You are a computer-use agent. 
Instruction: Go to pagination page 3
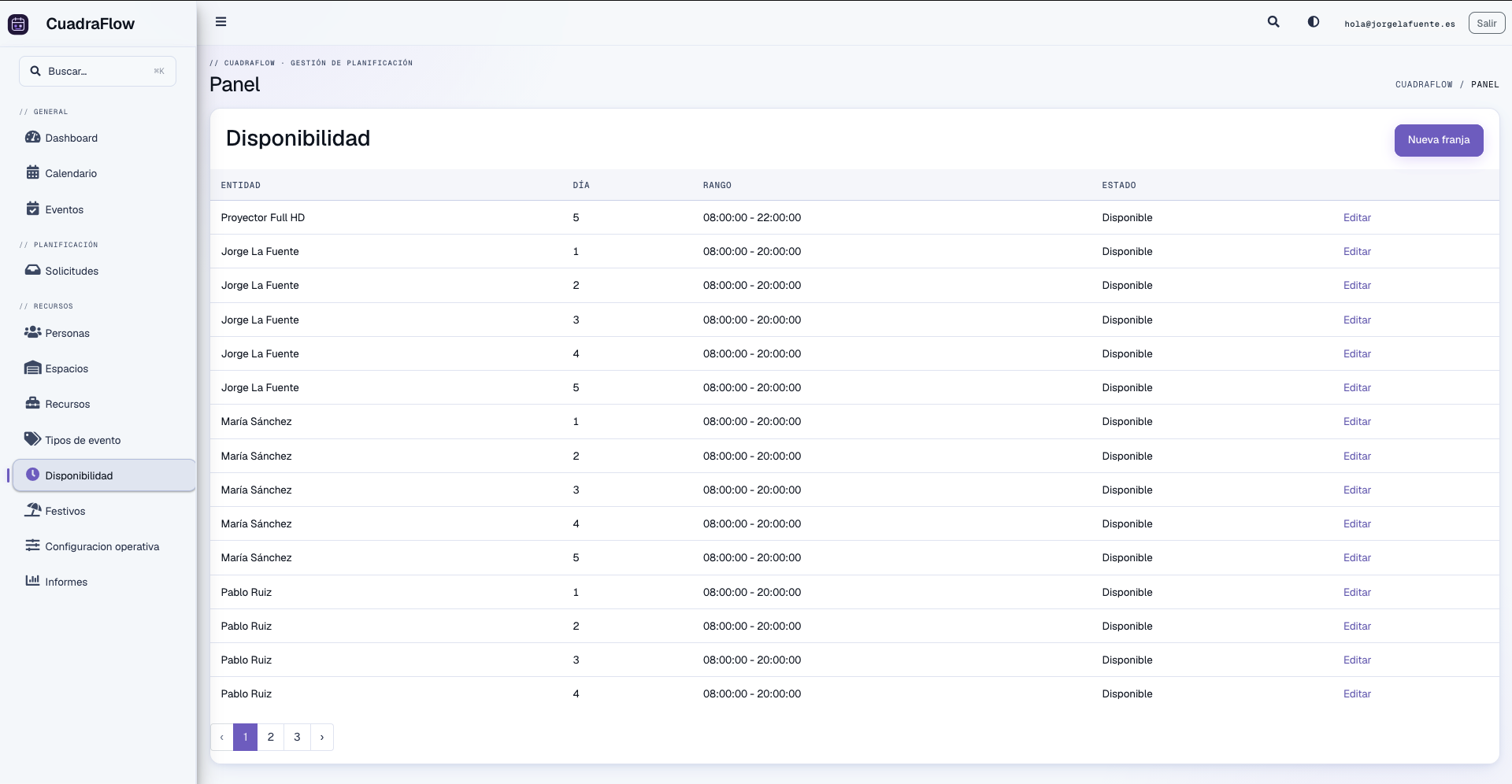pos(297,737)
